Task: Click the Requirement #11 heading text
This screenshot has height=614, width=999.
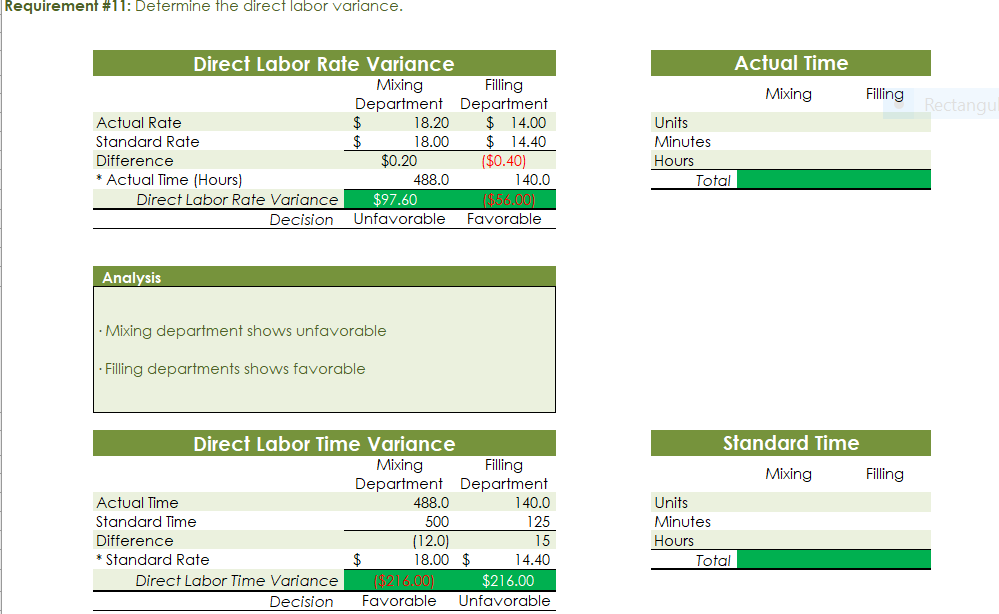Action: coord(203,6)
